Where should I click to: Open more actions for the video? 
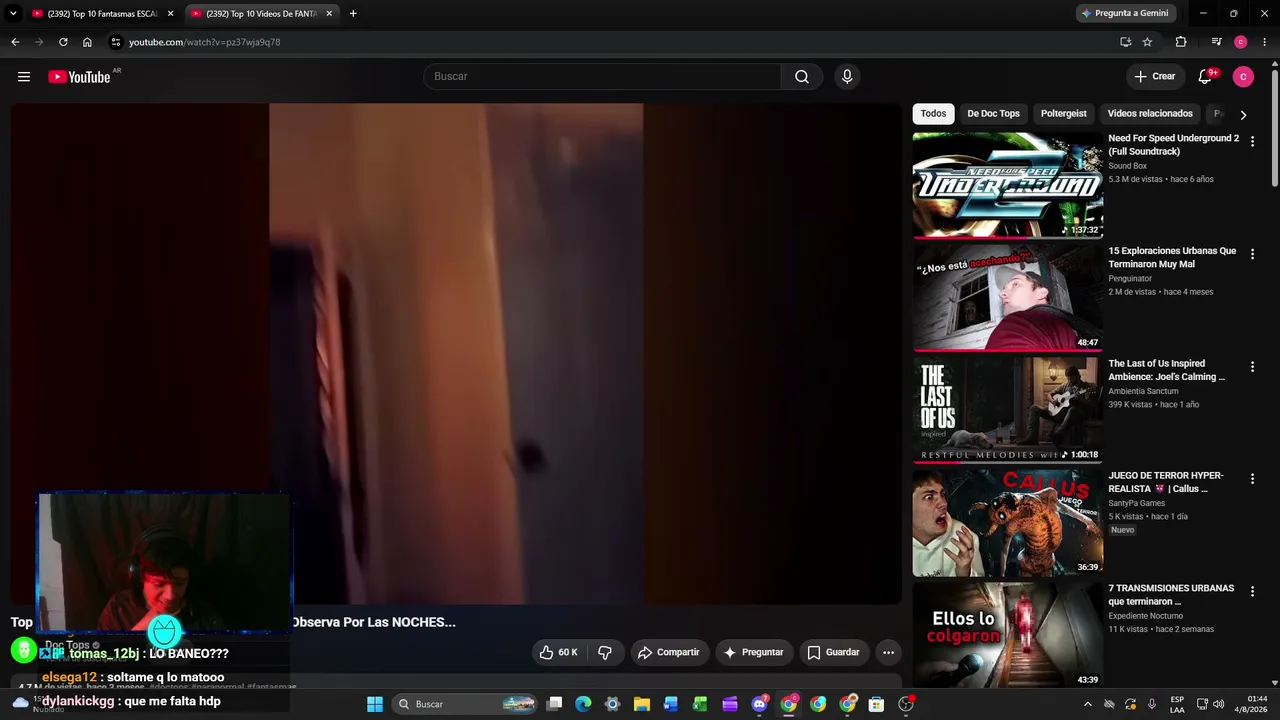(888, 652)
